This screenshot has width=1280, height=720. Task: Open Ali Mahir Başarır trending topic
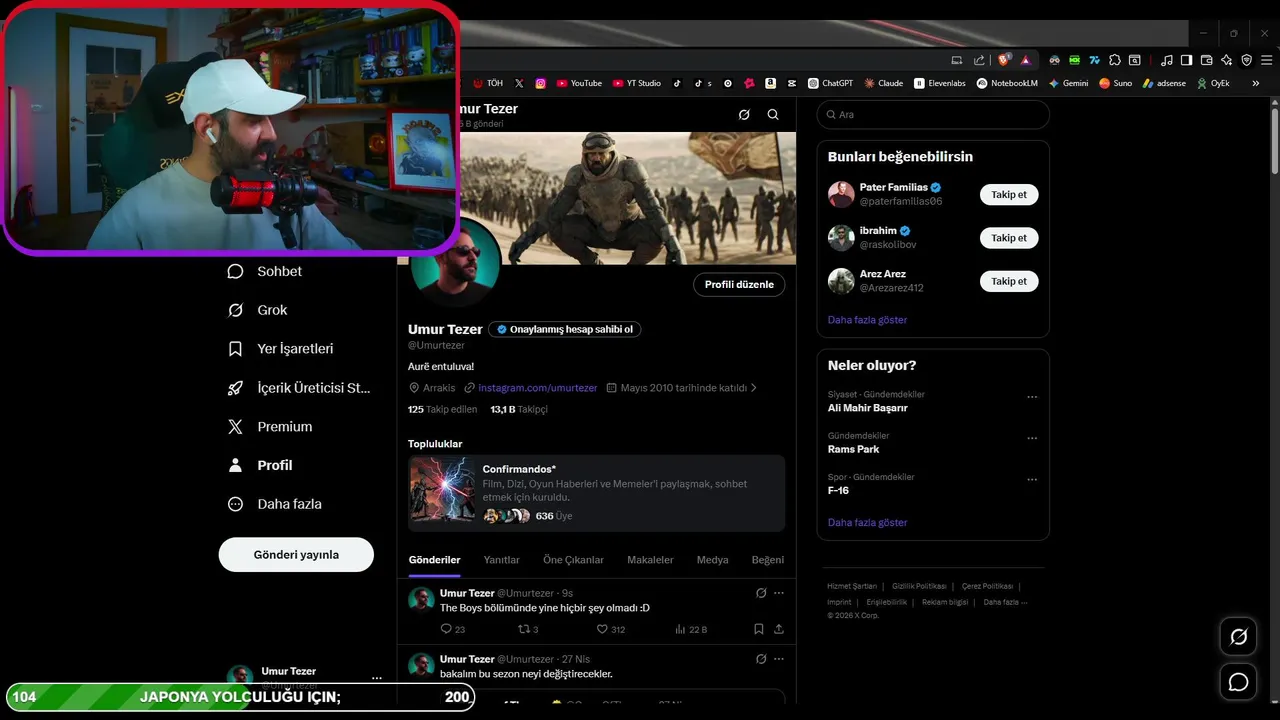(x=868, y=408)
